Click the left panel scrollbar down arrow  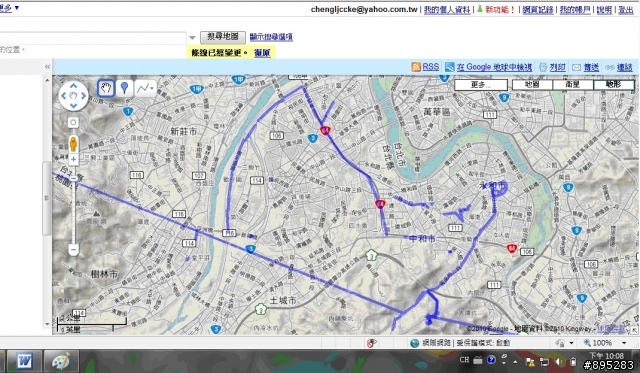47,324
